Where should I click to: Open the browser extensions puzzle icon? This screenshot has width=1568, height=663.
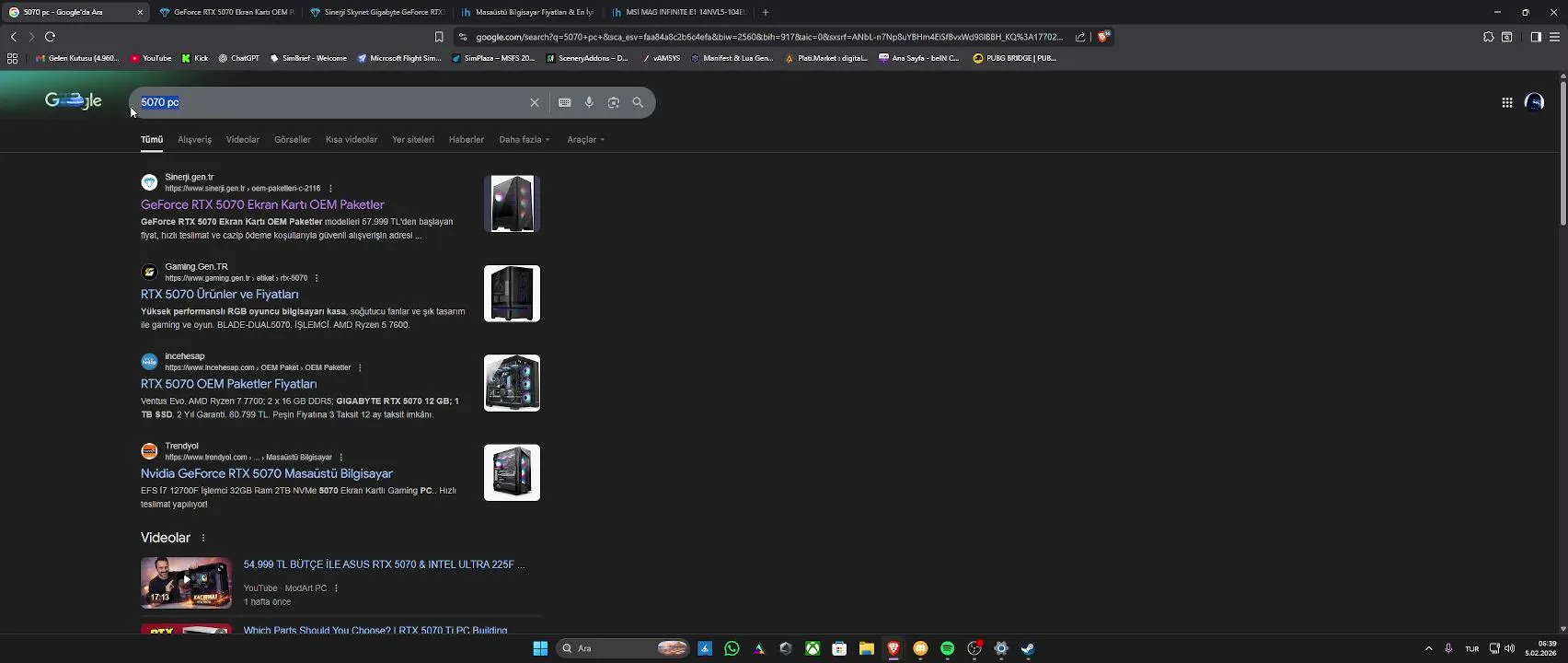(1488, 37)
